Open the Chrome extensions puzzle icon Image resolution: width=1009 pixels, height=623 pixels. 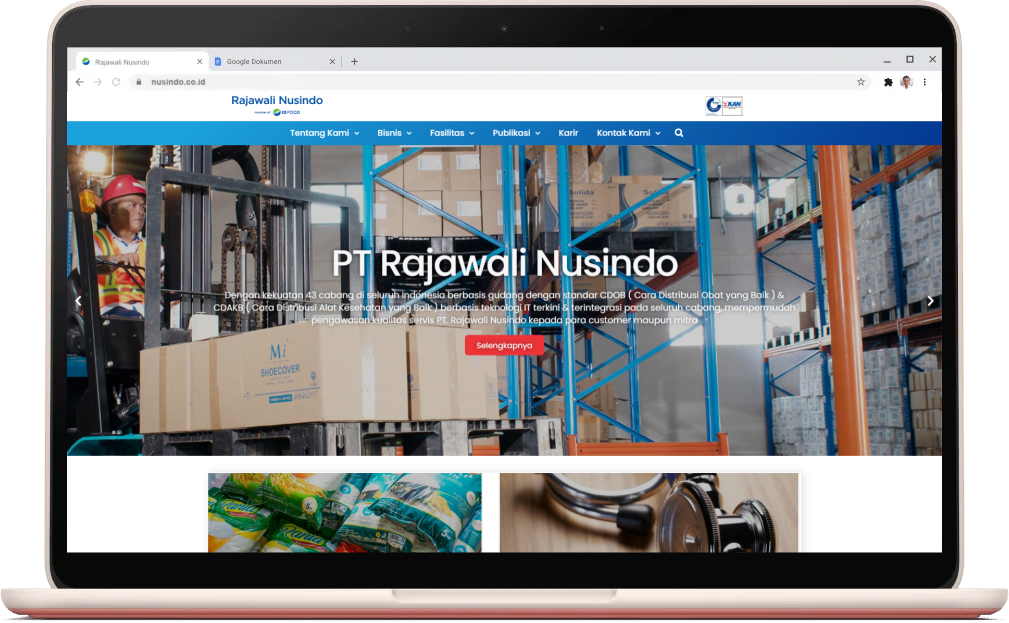(x=888, y=82)
